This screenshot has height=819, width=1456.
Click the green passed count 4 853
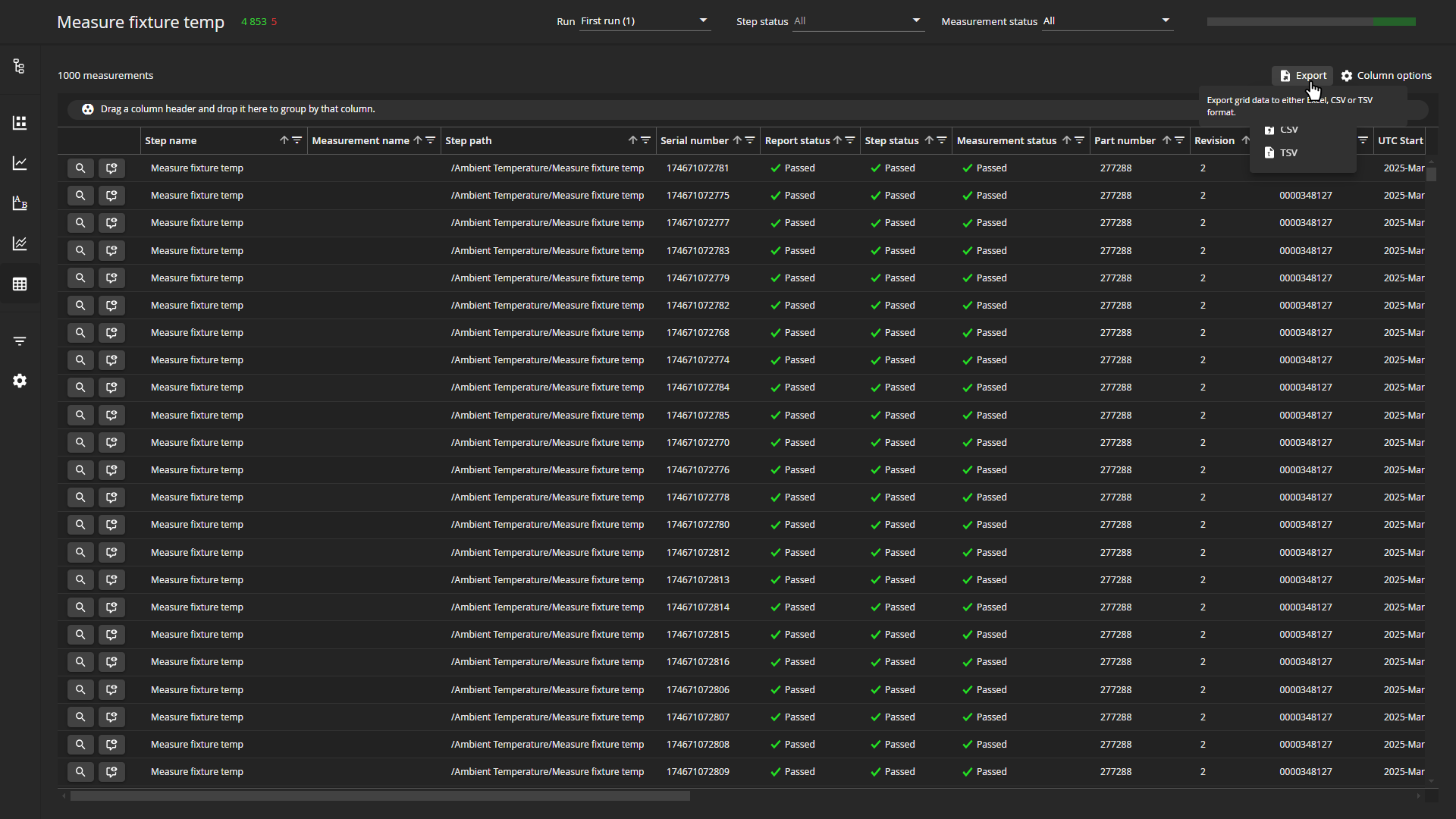(x=254, y=22)
